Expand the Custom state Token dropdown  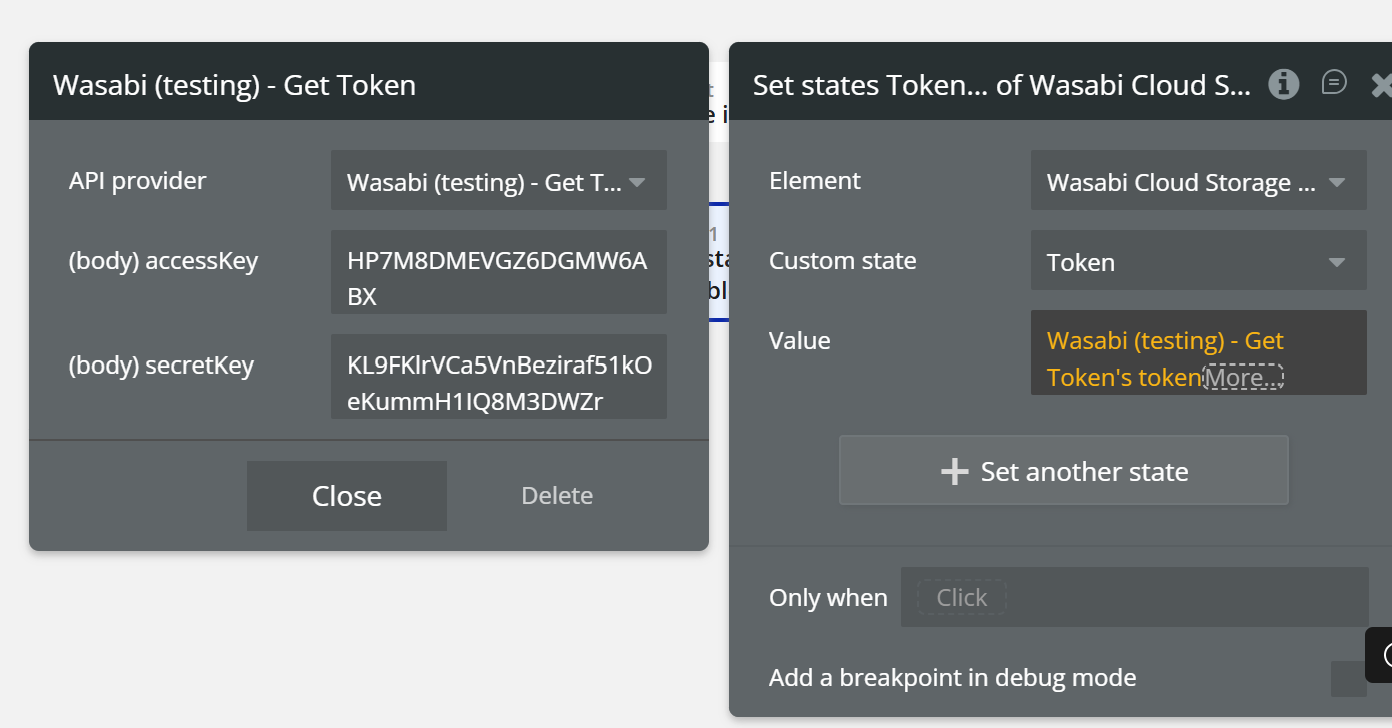(1198, 261)
